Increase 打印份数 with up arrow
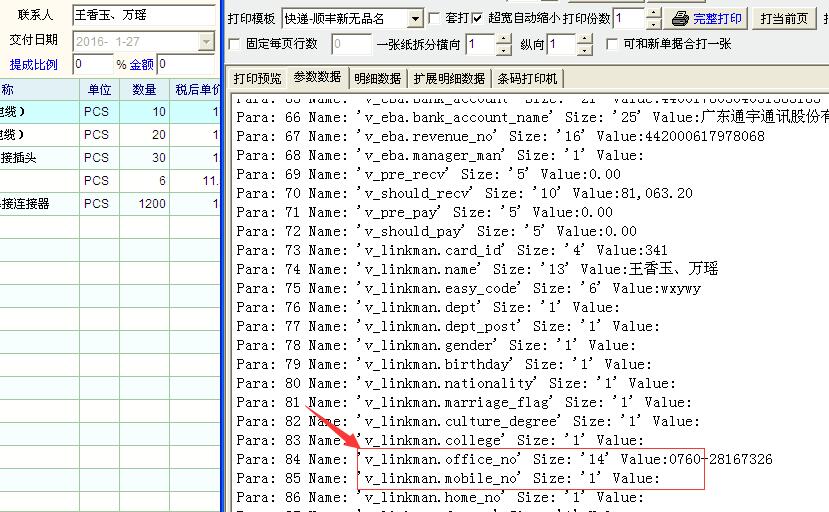The image size is (829, 512). [x=653, y=13]
